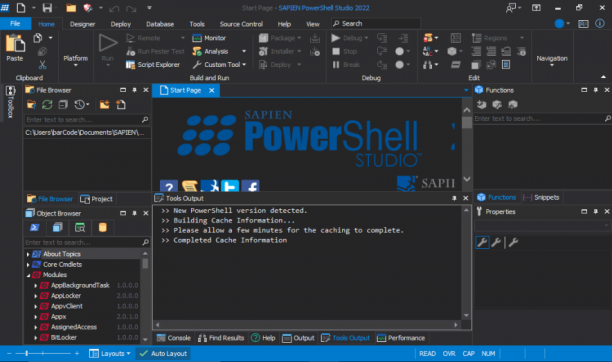Viewport: 612px width, 362px height.
Task: Switch to the Snippets tab
Action: pos(541,197)
